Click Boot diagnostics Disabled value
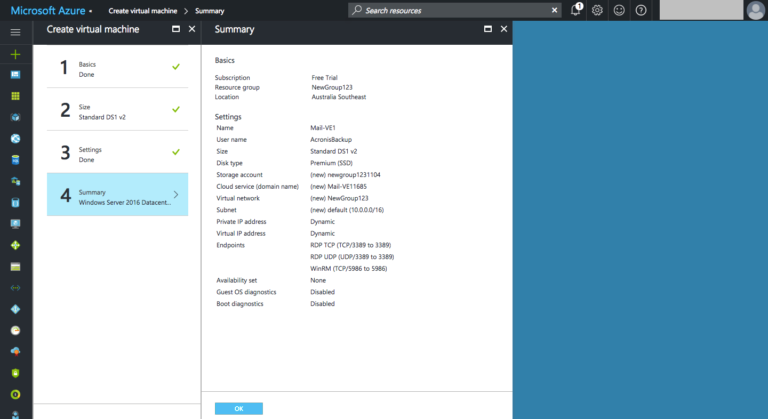The width and height of the screenshot is (768, 419). click(x=322, y=304)
